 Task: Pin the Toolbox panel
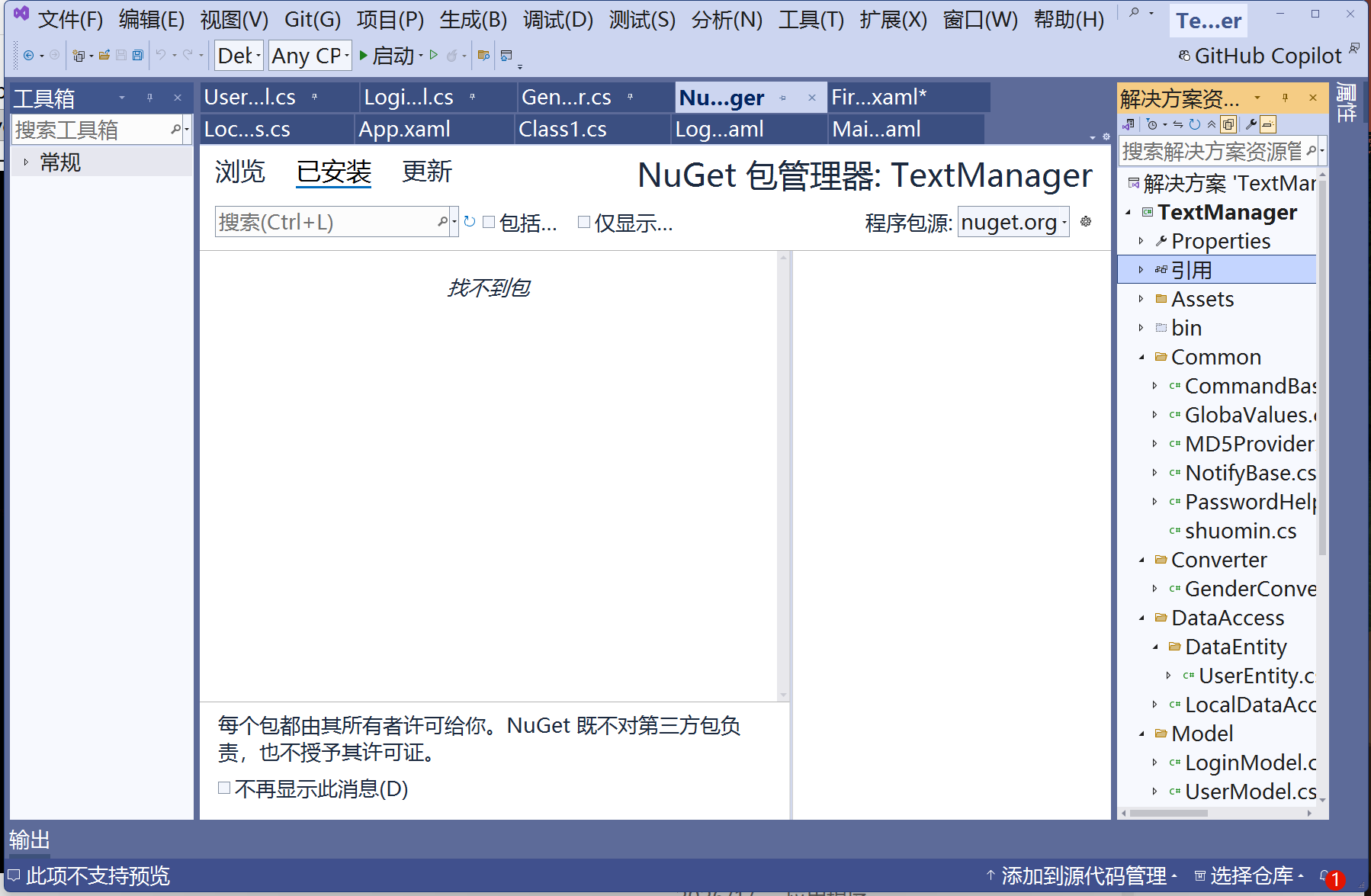[x=149, y=98]
